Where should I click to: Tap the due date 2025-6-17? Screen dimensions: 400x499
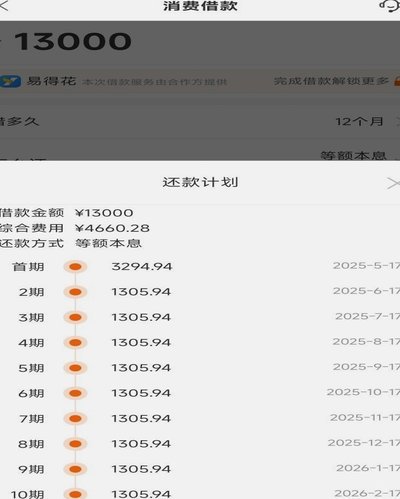(x=366, y=291)
